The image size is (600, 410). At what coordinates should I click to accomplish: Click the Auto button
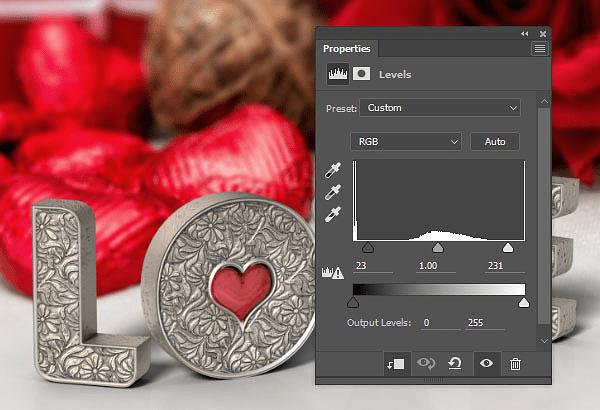point(495,142)
